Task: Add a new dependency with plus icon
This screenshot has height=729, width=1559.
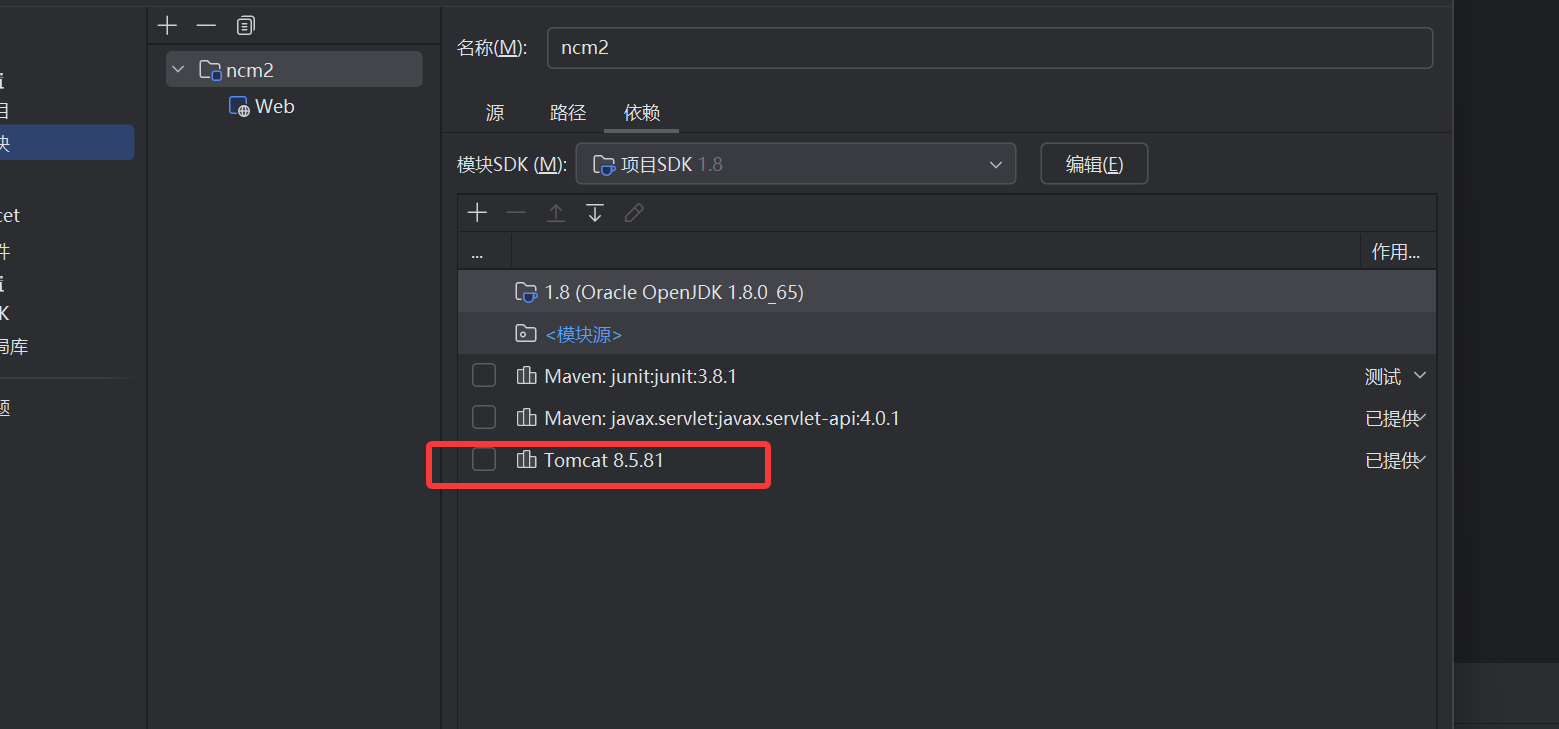Action: tap(477, 213)
